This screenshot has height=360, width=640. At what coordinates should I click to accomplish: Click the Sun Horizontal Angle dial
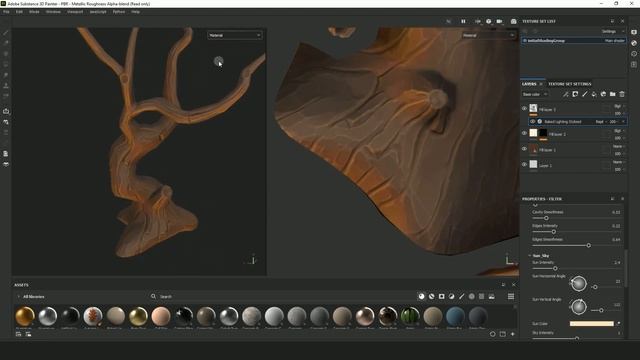click(x=578, y=284)
